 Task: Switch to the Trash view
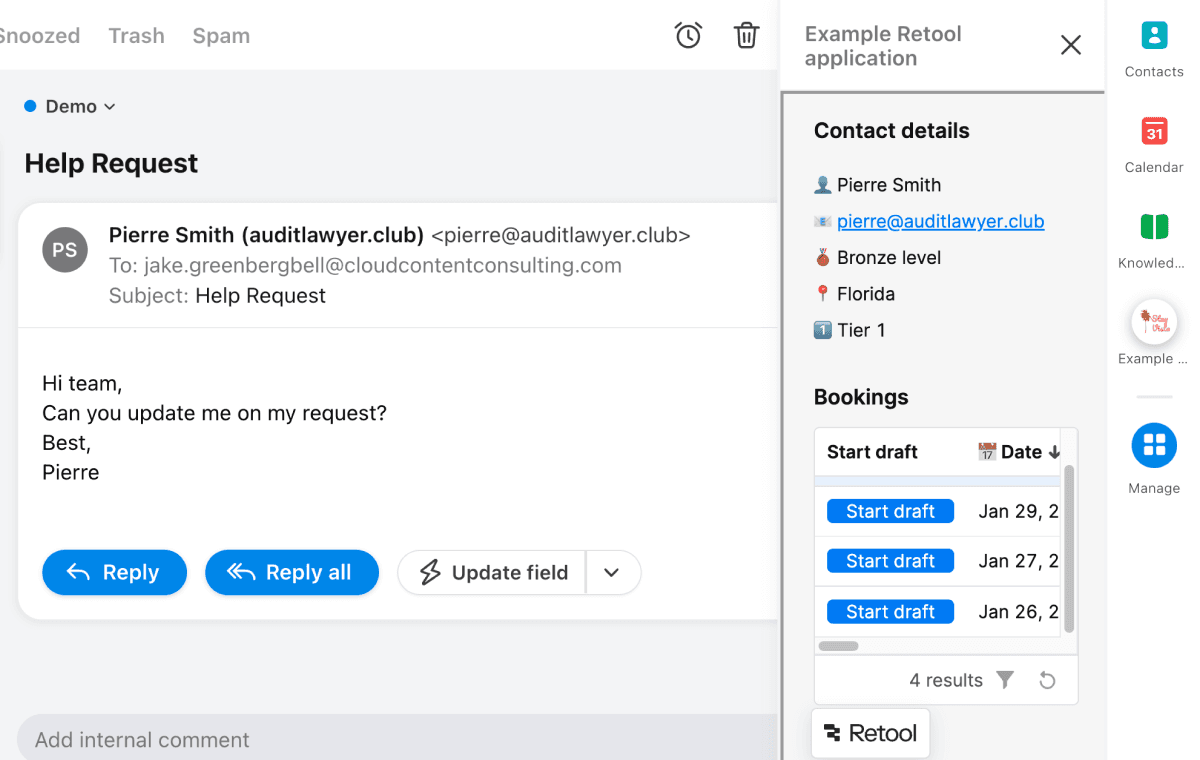(136, 35)
